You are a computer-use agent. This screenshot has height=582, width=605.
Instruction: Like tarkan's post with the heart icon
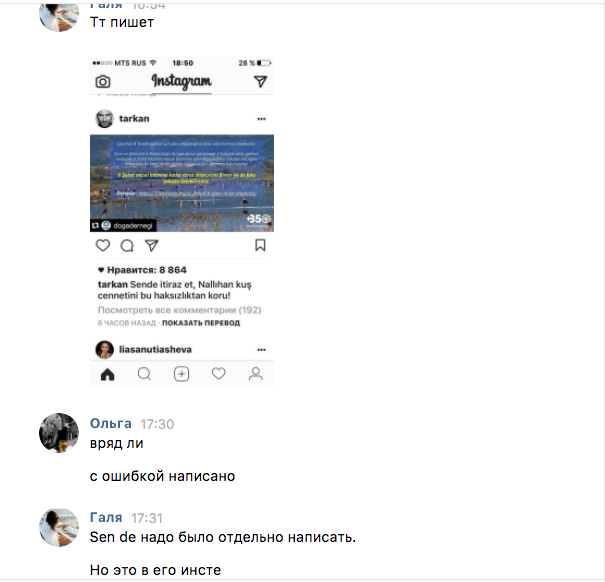click(103, 245)
